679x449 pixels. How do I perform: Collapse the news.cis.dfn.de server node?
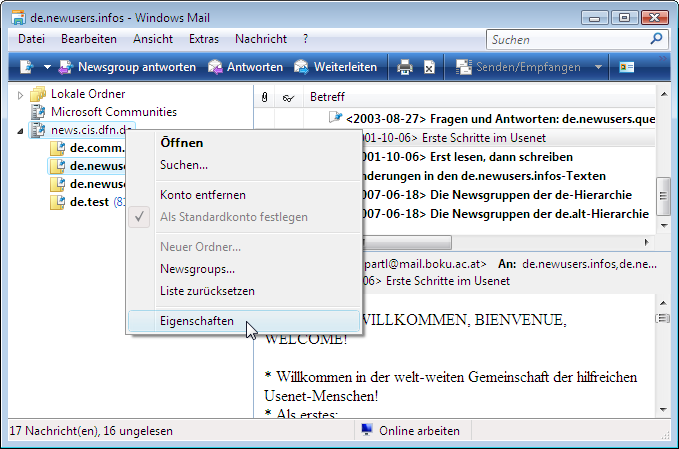pyautogui.click(x=21, y=130)
